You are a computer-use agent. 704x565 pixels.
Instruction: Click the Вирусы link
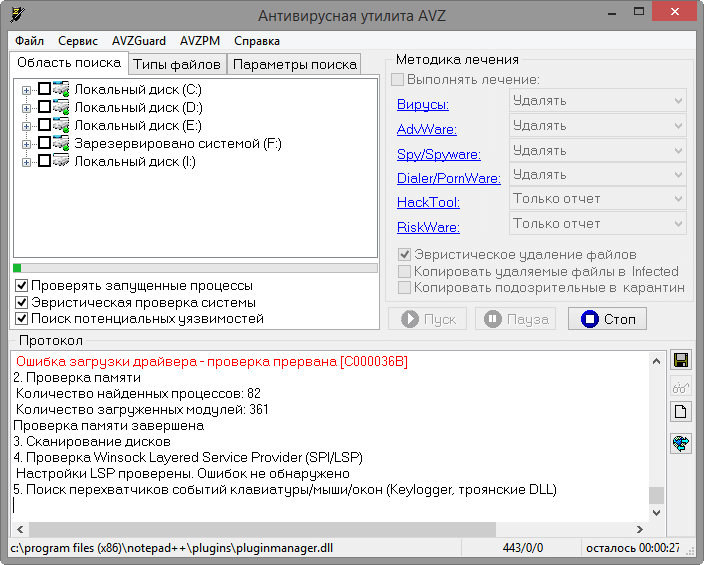click(422, 105)
